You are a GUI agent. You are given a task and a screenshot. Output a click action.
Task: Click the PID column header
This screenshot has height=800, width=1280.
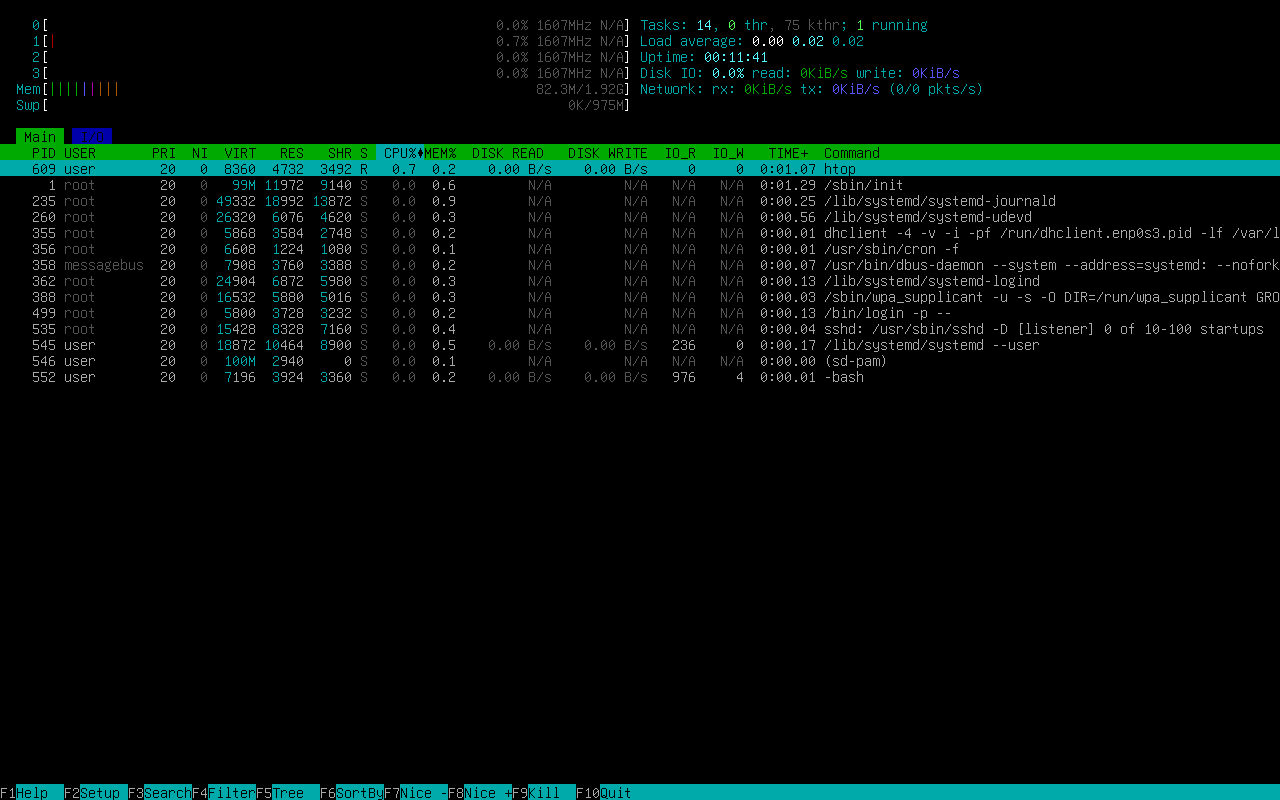(43, 153)
